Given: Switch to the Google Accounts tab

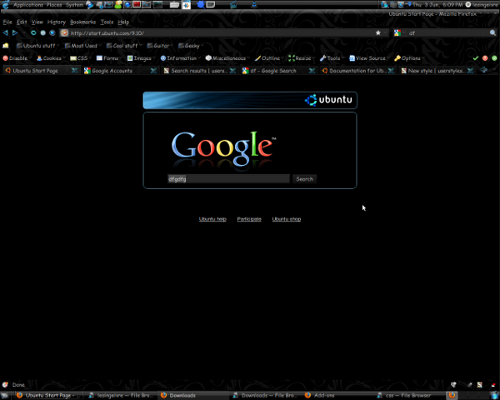Looking at the screenshot, I should coord(115,71).
